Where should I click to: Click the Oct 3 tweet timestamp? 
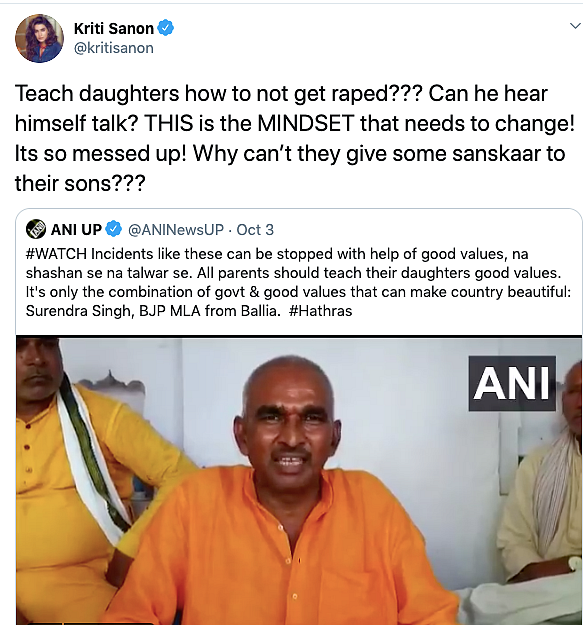tap(255, 230)
